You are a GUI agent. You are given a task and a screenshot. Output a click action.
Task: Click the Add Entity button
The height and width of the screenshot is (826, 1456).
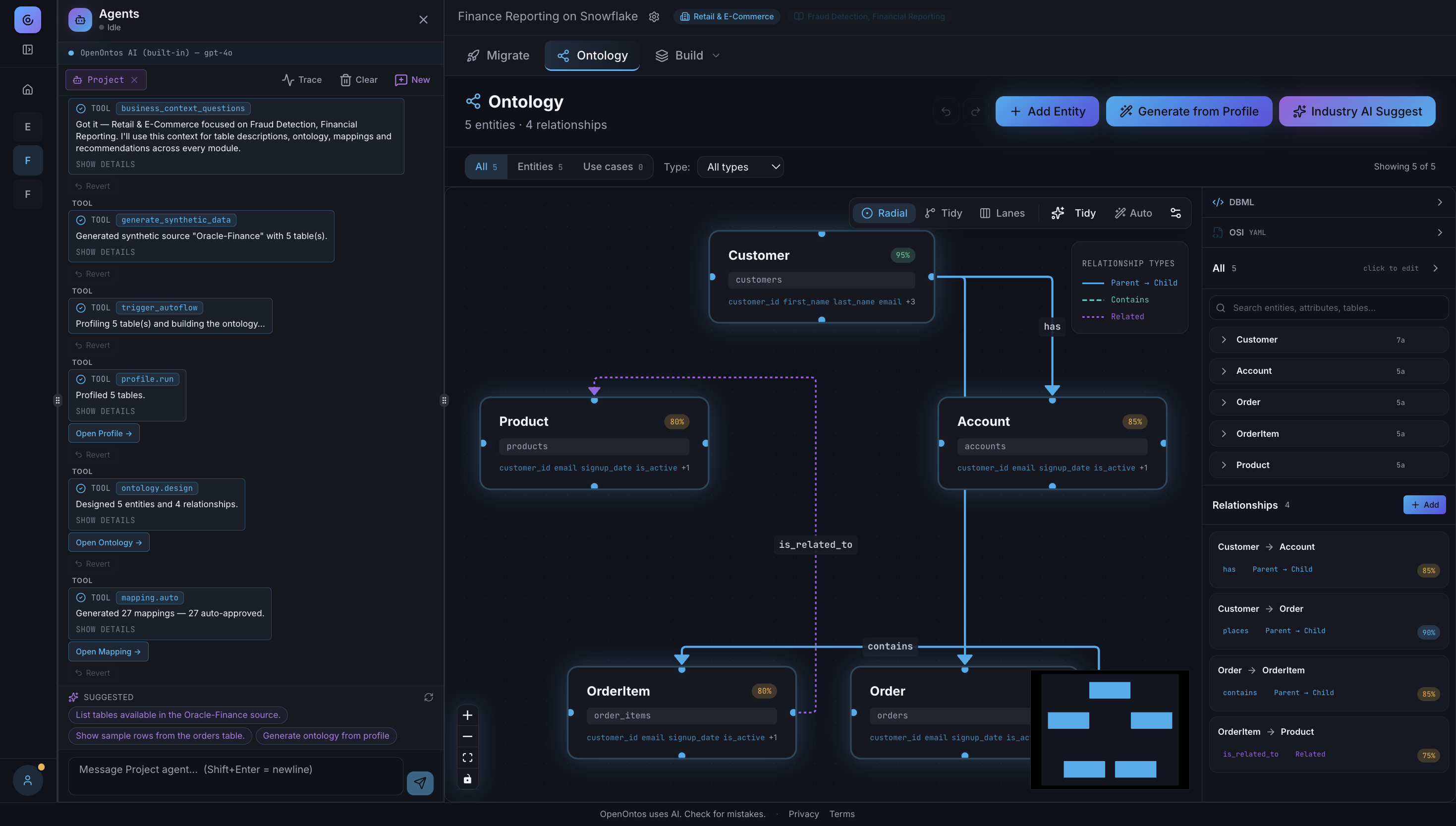(1047, 112)
